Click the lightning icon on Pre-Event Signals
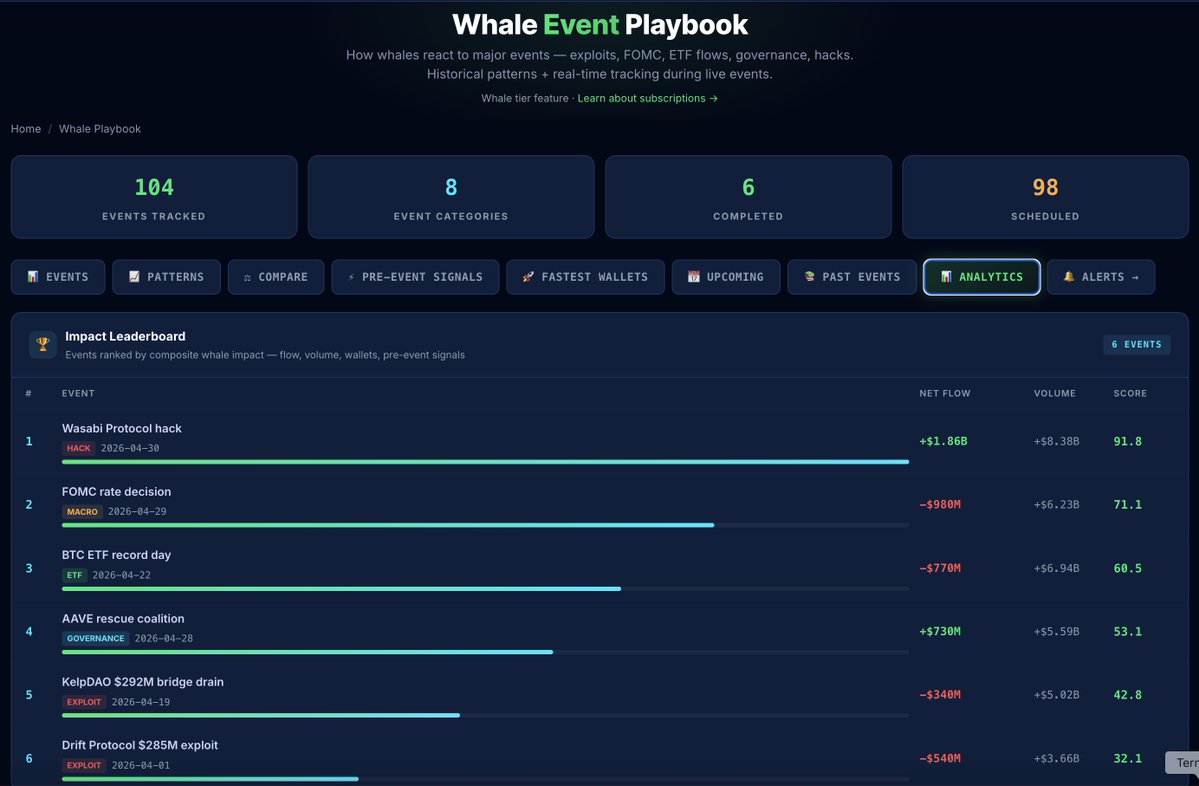The width and height of the screenshot is (1199, 786). [351, 277]
